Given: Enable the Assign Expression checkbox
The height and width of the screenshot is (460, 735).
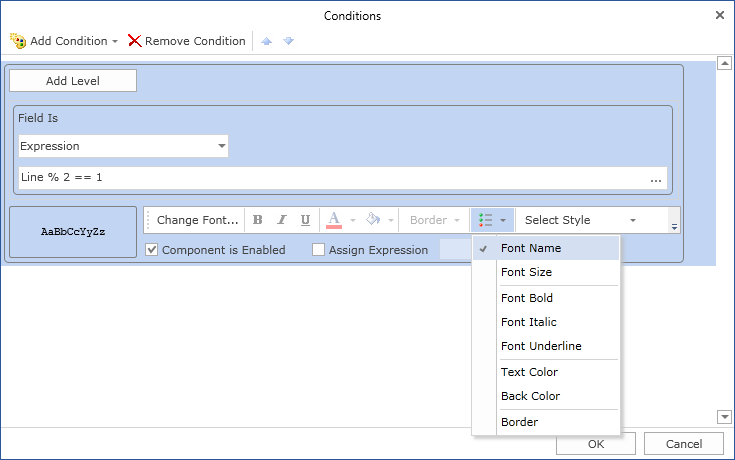Looking at the screenshot, I should 319,250.
